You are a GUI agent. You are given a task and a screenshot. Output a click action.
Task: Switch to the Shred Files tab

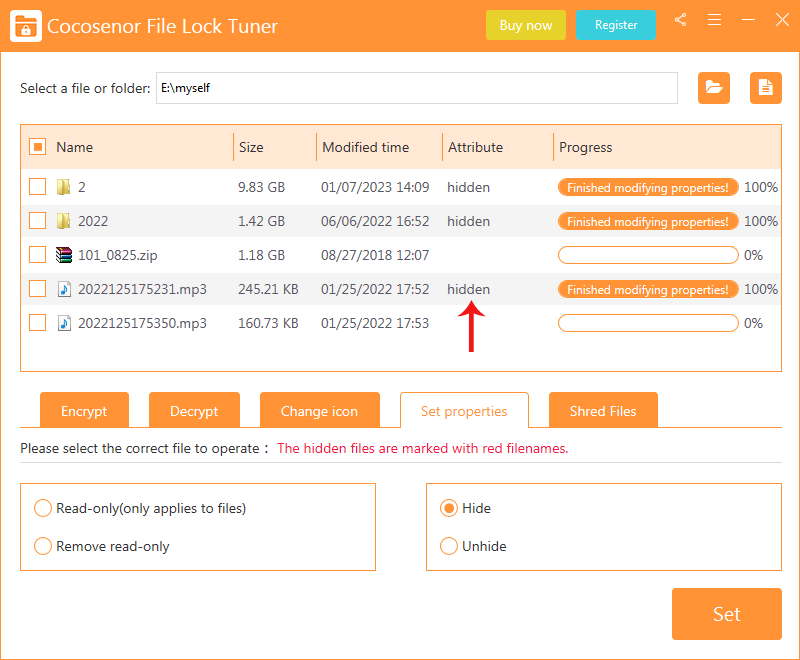[x=603, y=410]
